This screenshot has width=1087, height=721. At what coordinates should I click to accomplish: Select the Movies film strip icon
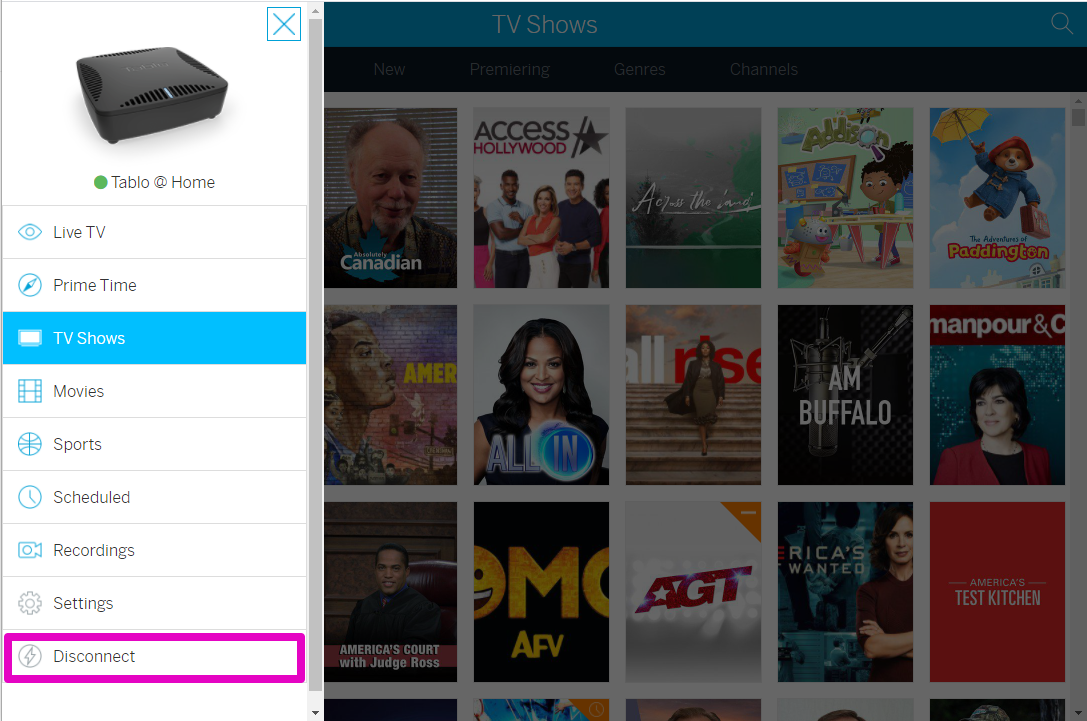pos(30,391)
